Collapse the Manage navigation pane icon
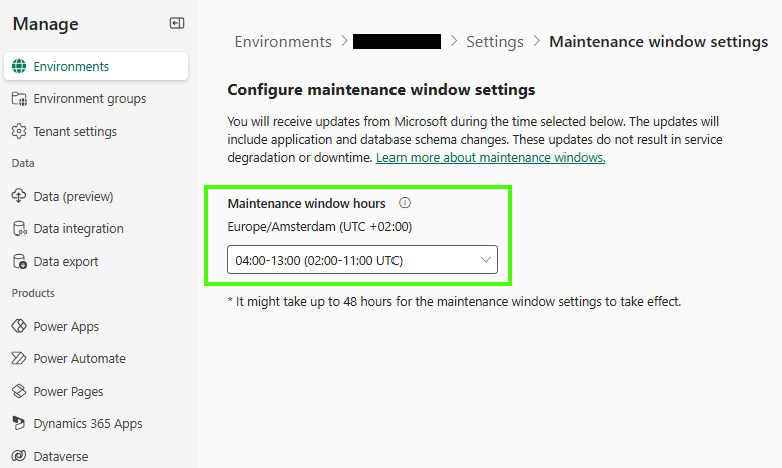The width and height of the screenshot is (782, 468). click(177, 23)
